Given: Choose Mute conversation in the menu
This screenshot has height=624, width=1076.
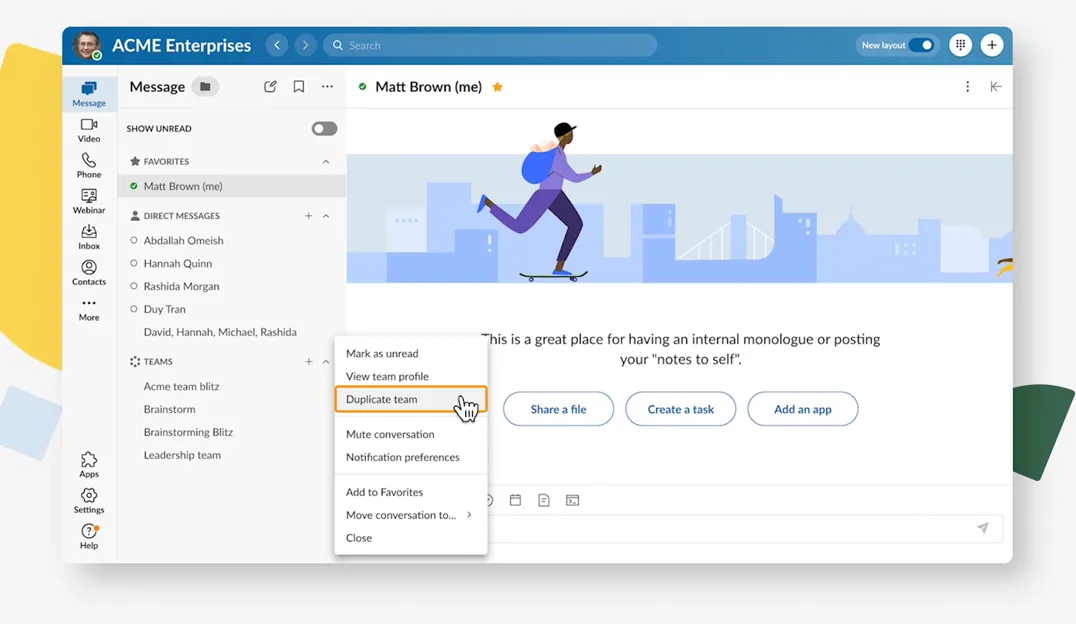Looking at the screenshot, I should (390, 434).
